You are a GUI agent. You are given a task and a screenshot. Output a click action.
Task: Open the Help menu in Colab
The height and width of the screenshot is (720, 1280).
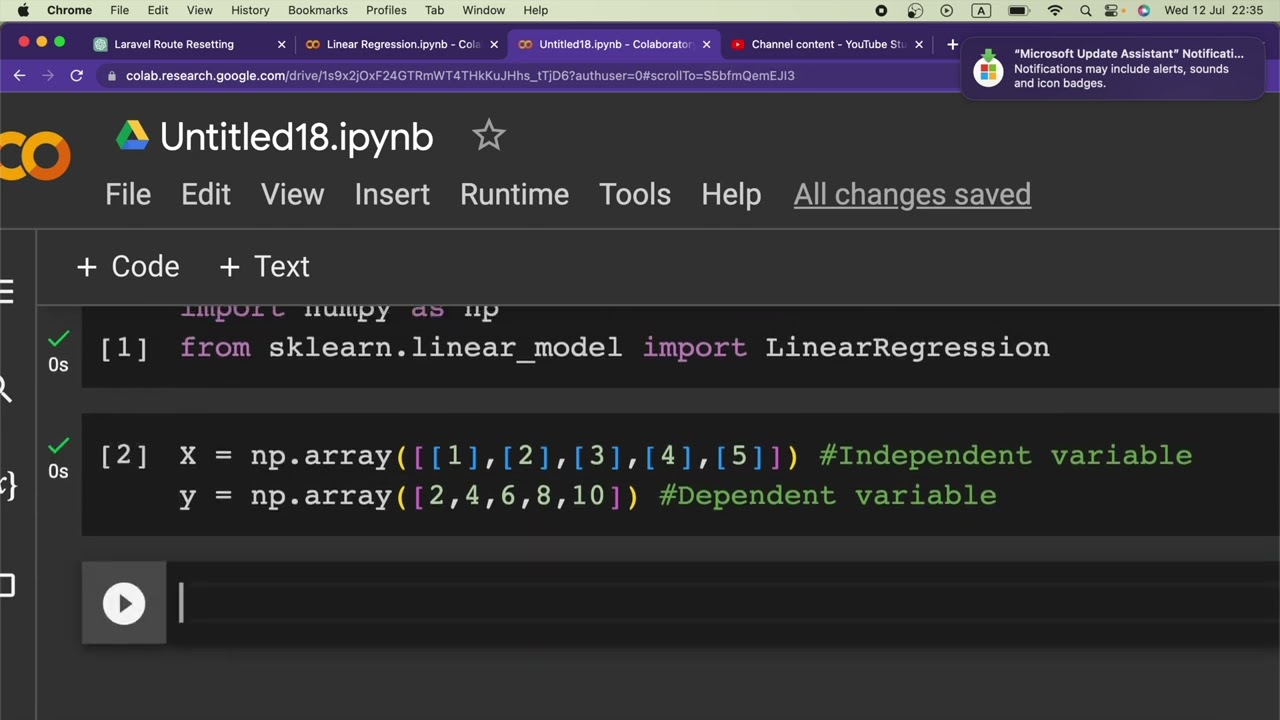(731, 194)
